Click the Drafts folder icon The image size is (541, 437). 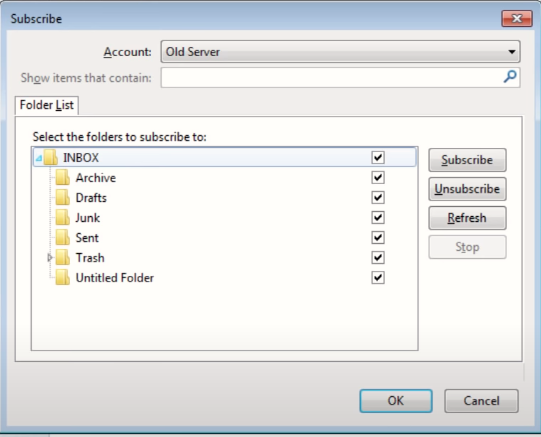coord(63,198)
